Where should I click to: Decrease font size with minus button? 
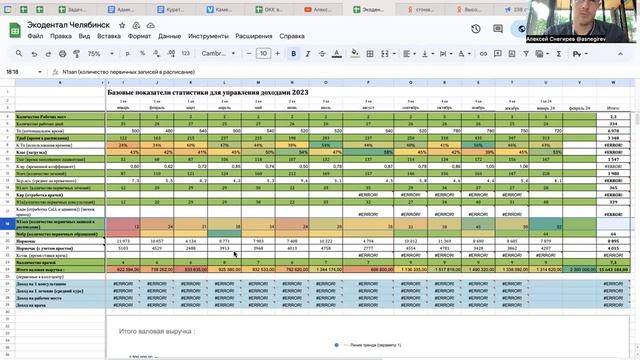coord(249,53)
